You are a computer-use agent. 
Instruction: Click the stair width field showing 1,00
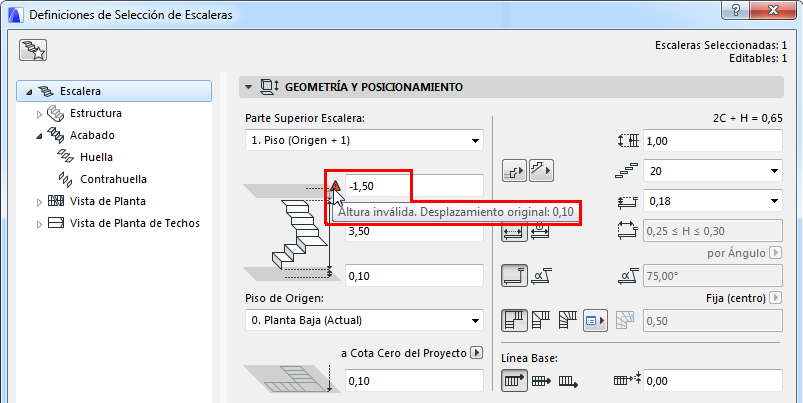pyautogui.click(x=713, y=141)
